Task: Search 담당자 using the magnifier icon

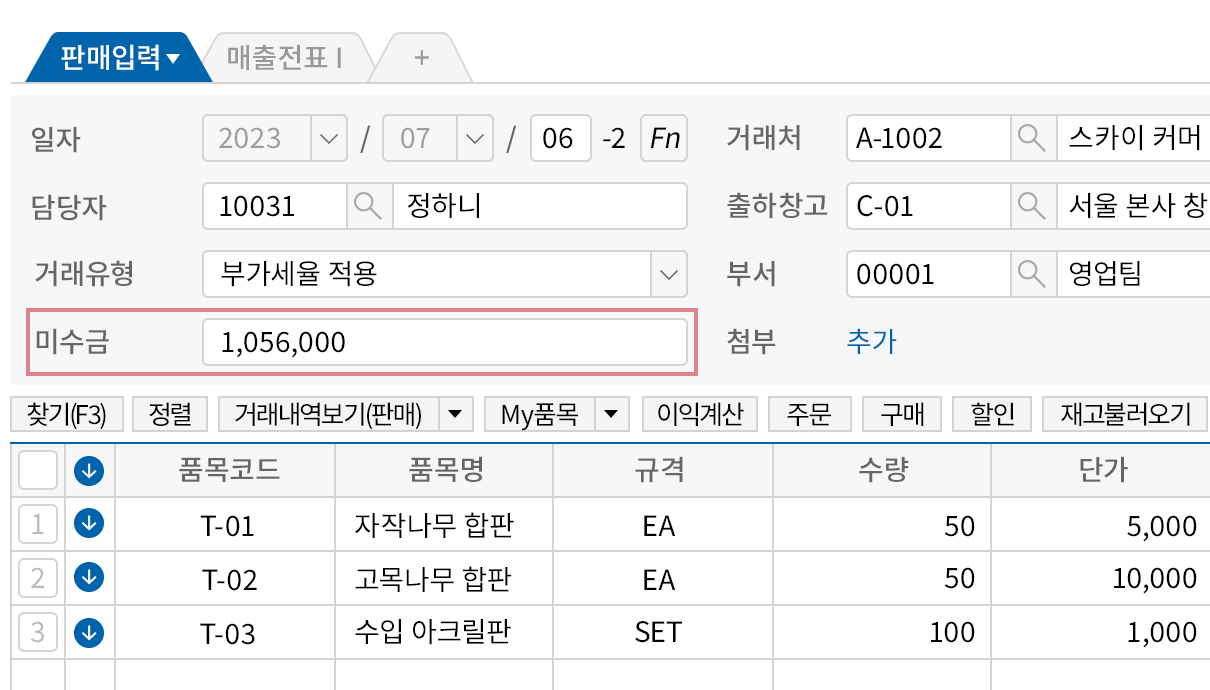Action: (x=369, y=206)
